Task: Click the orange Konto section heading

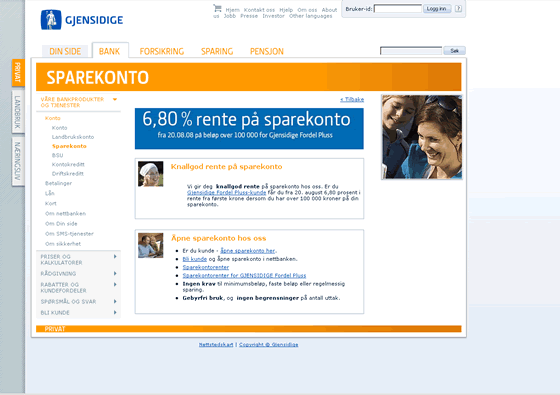Action: click(52, 118)
